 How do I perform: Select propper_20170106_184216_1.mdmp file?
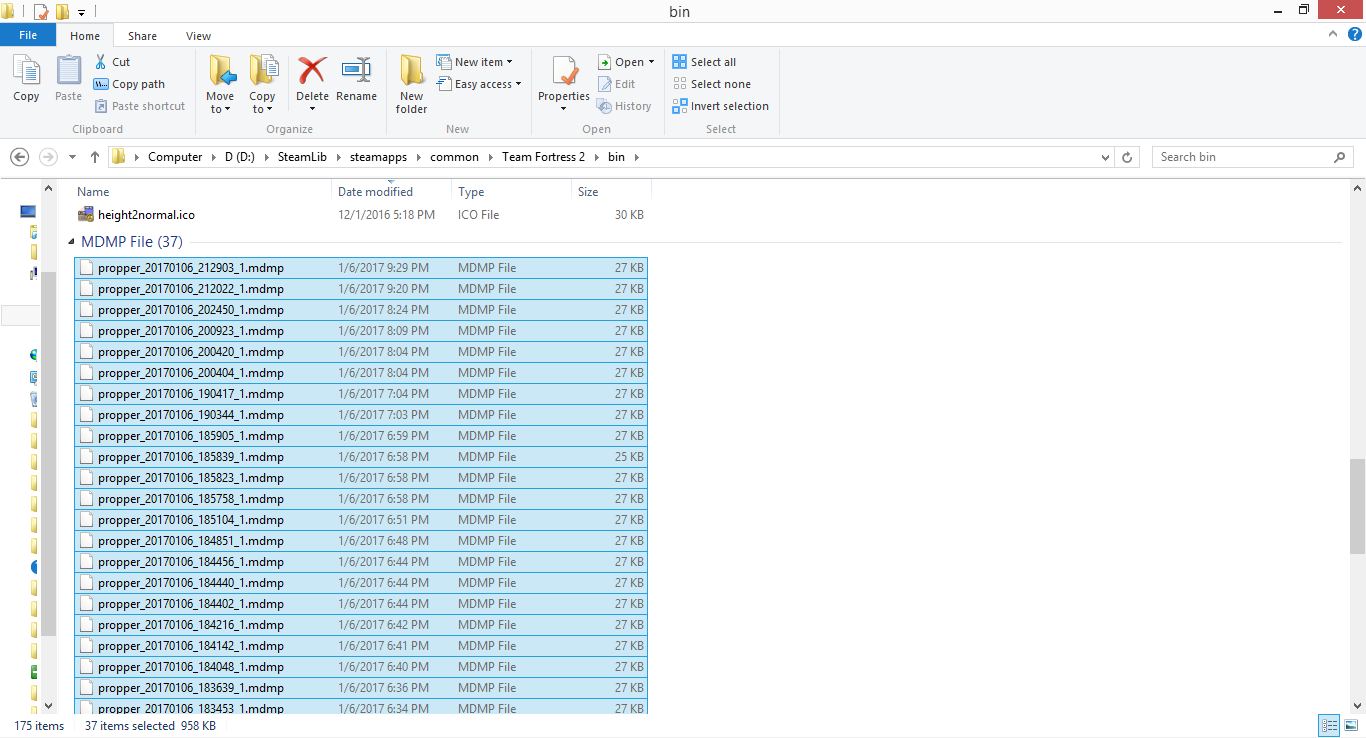[361, 625]
